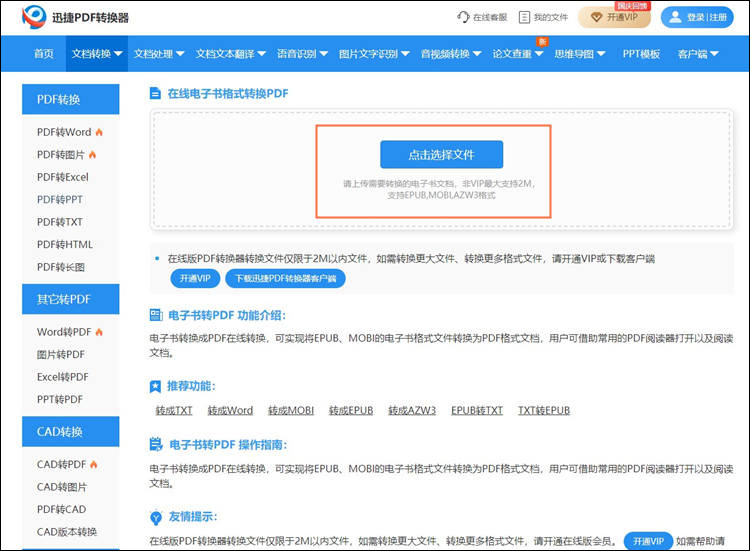Select the PDF转换 sidebar section header
The height and width of the screenshot is (551, 750).
(x=71, y=99)
